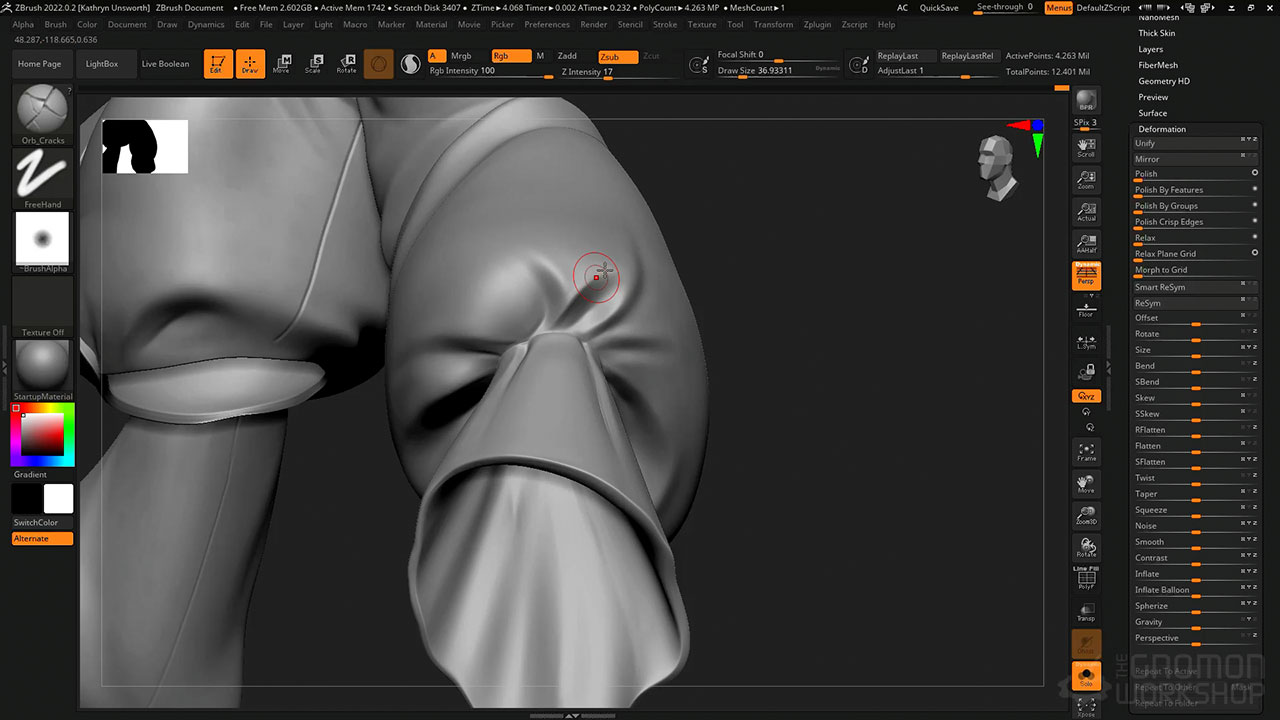Toggle Transp transparency mode
Screen dimensions: 1280x720
click(x=1086, y=611)
